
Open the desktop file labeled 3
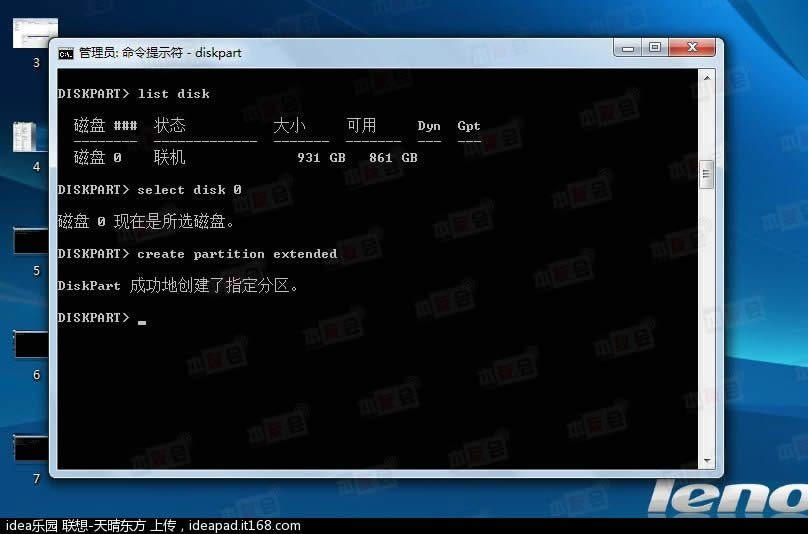coord(32,34)
